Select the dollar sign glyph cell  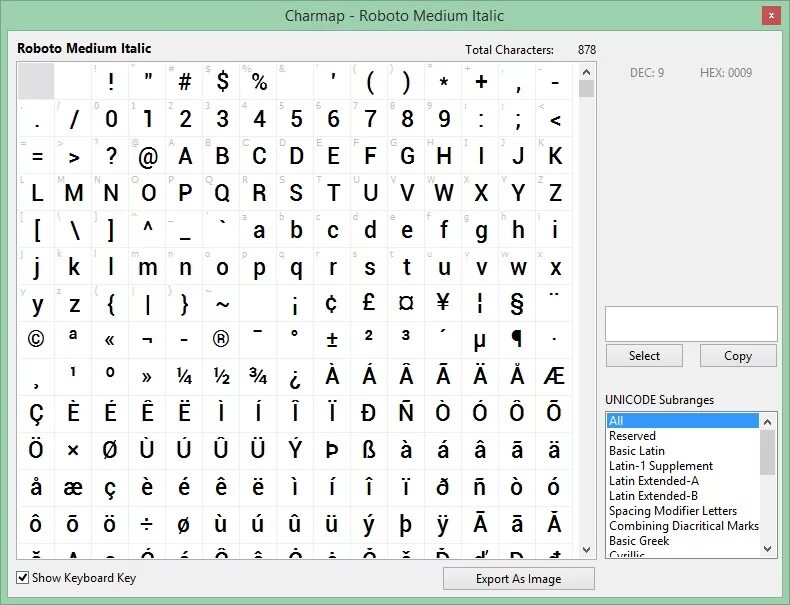tap(222, 81)
